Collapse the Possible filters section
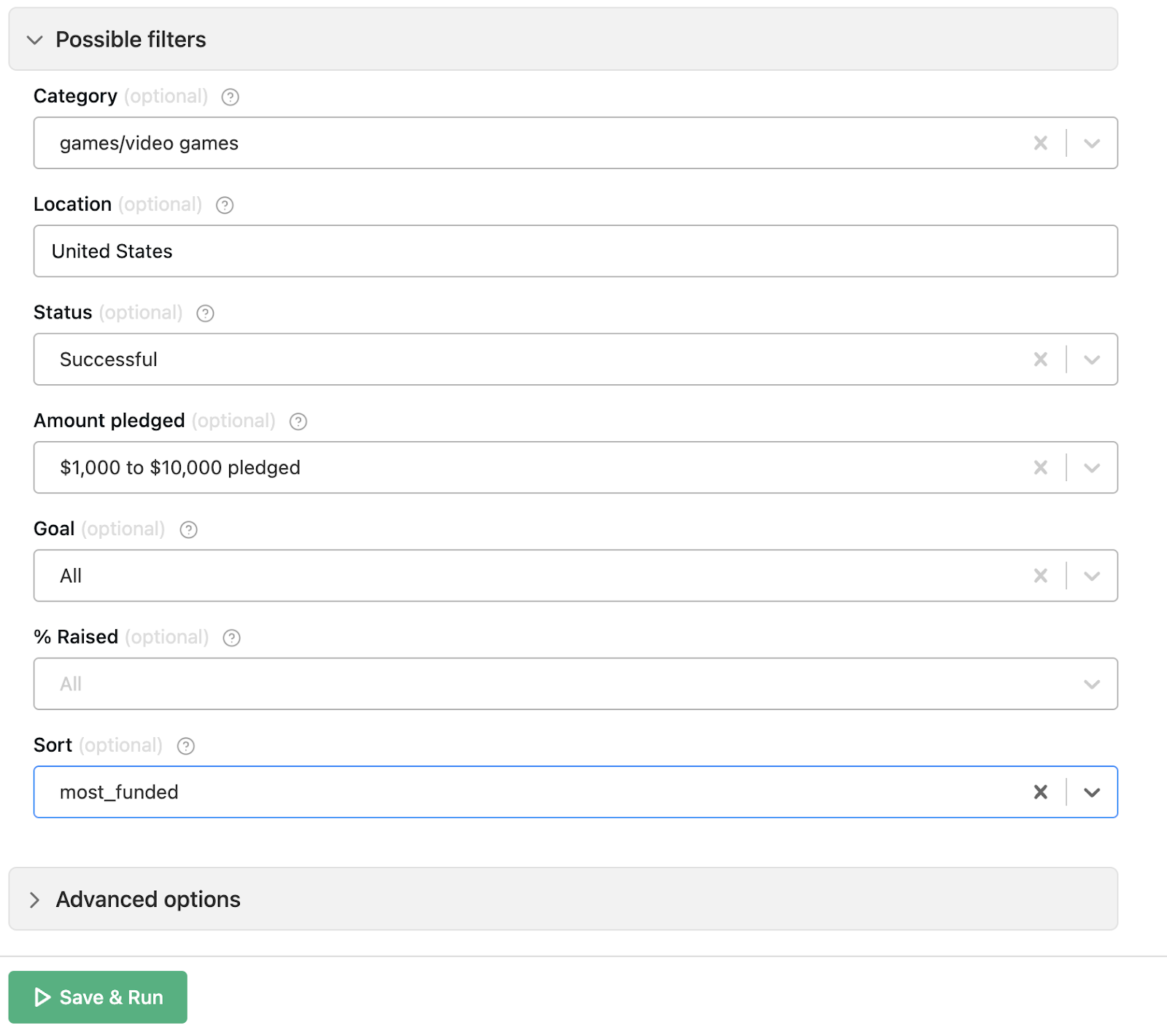1167x1036 pixels. 35,39
